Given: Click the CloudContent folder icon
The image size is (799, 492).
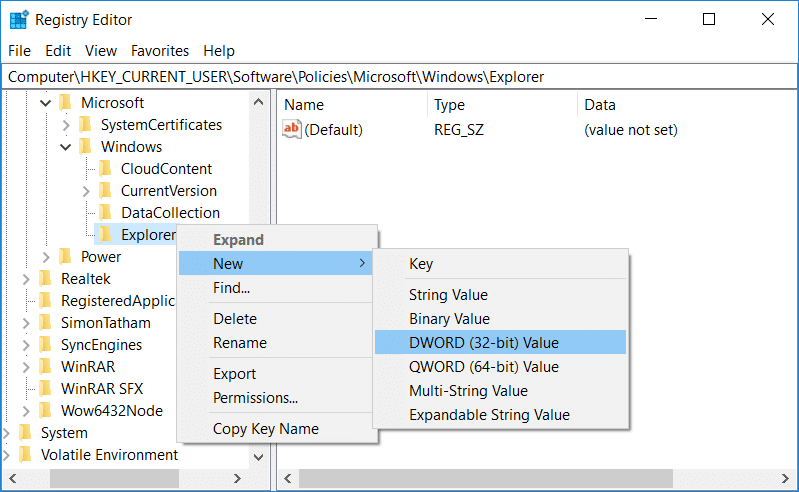Looking at the screenshot, I should [106, 169].
